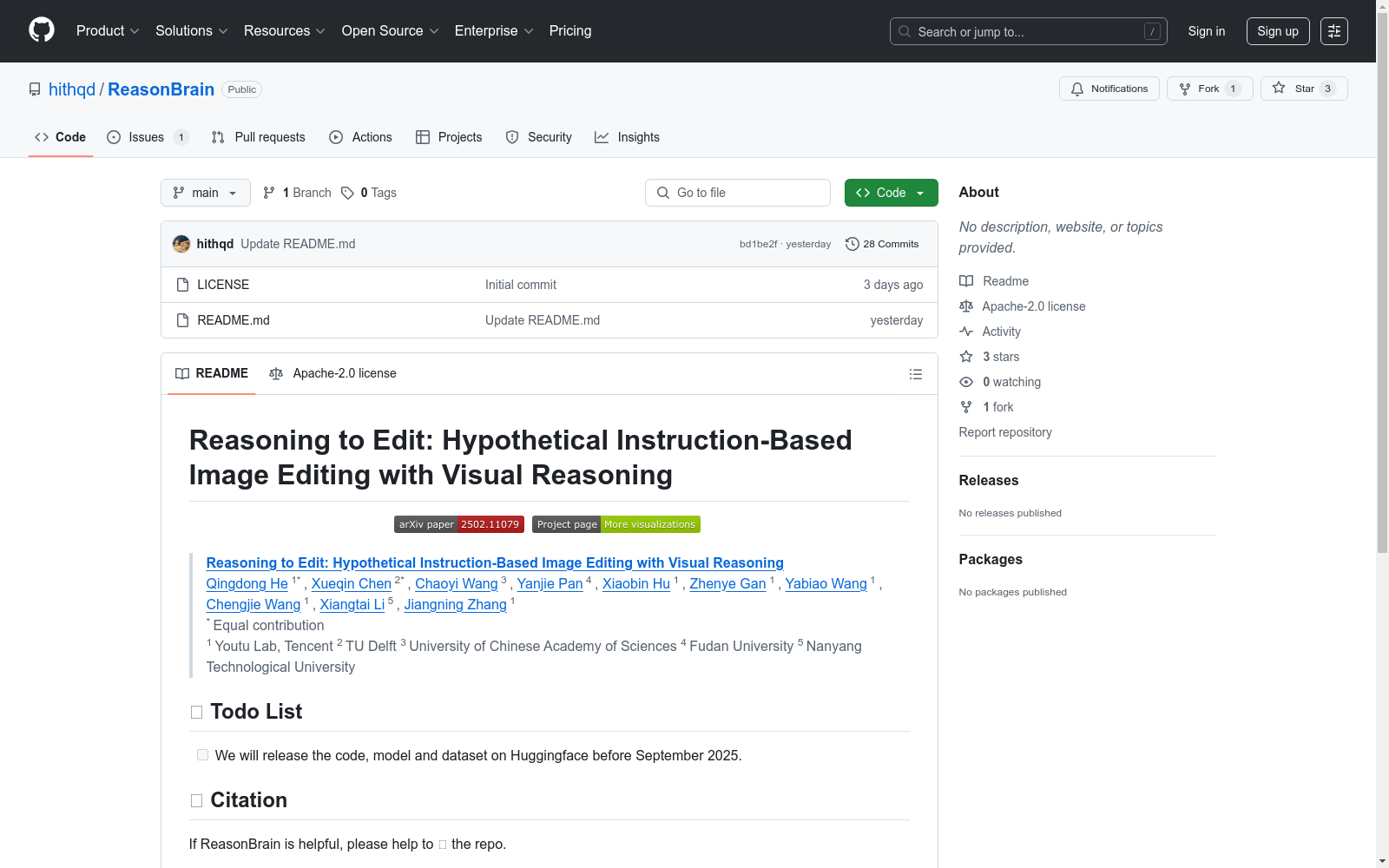The height and width of the screenshot is (868, 1389).
Task: Expand the Product menu
Action: coord(108,31)
